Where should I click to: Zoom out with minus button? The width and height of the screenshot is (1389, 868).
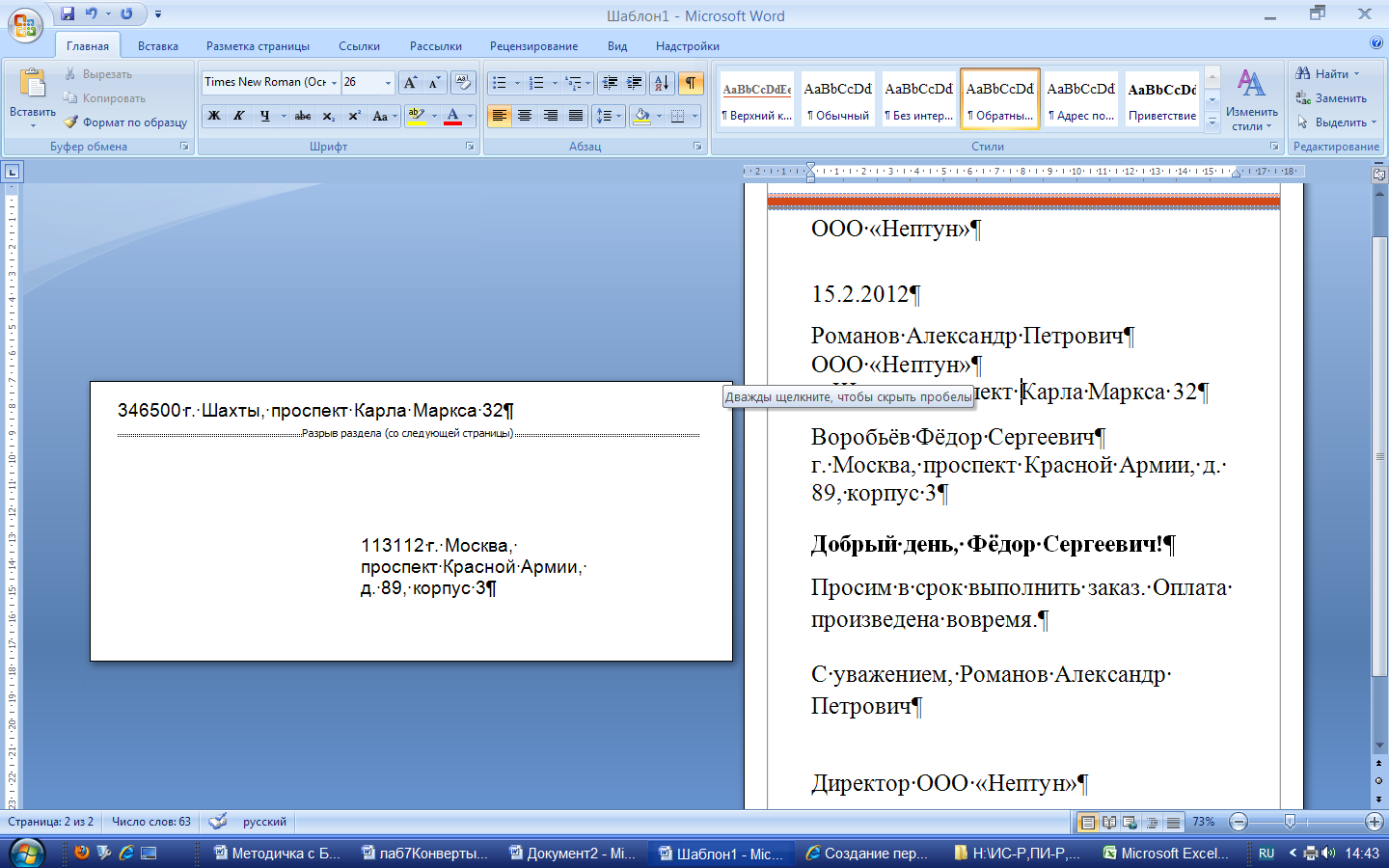click(1239, 822)
